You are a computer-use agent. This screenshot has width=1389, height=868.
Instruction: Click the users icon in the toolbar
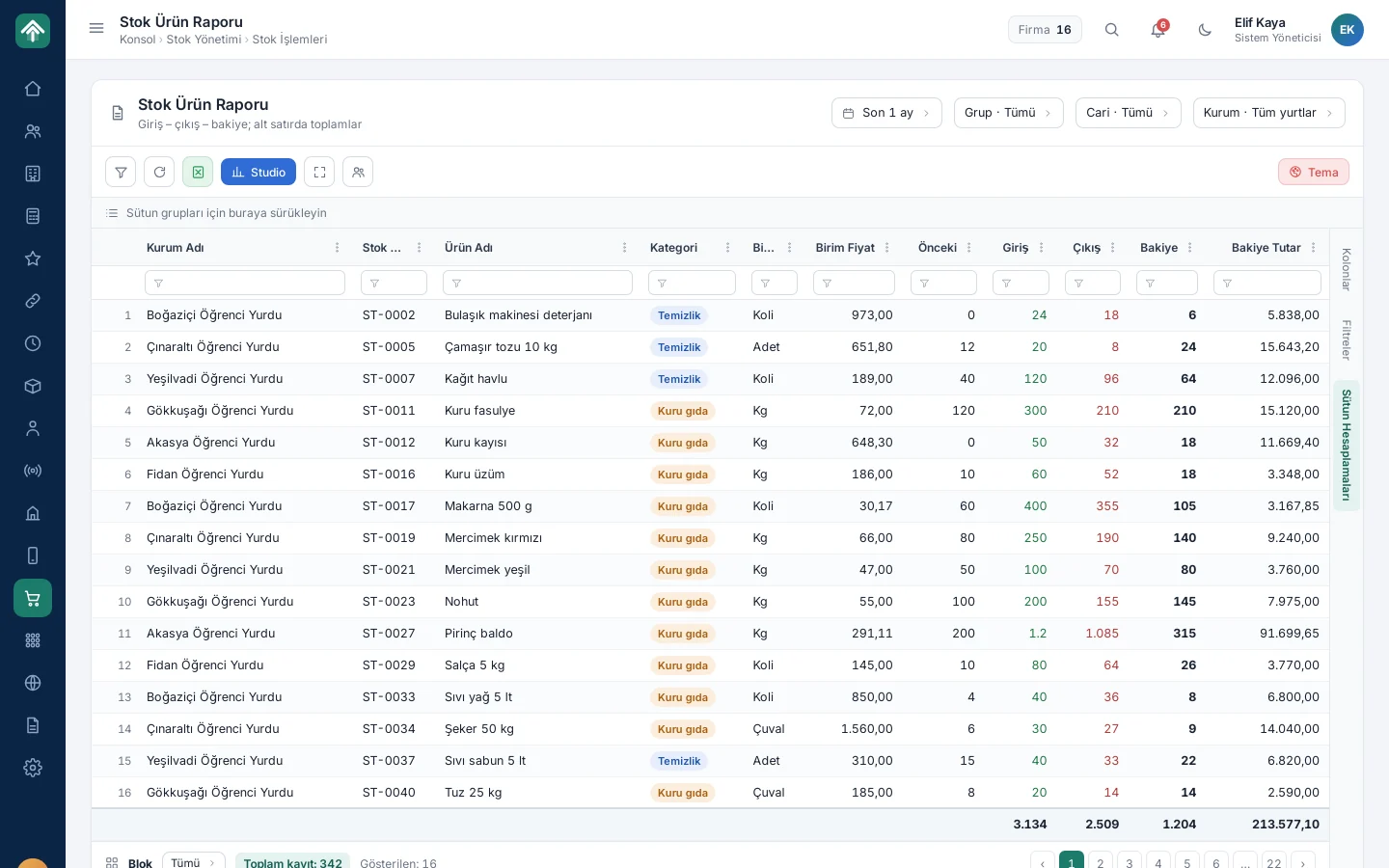pos(358,172)
